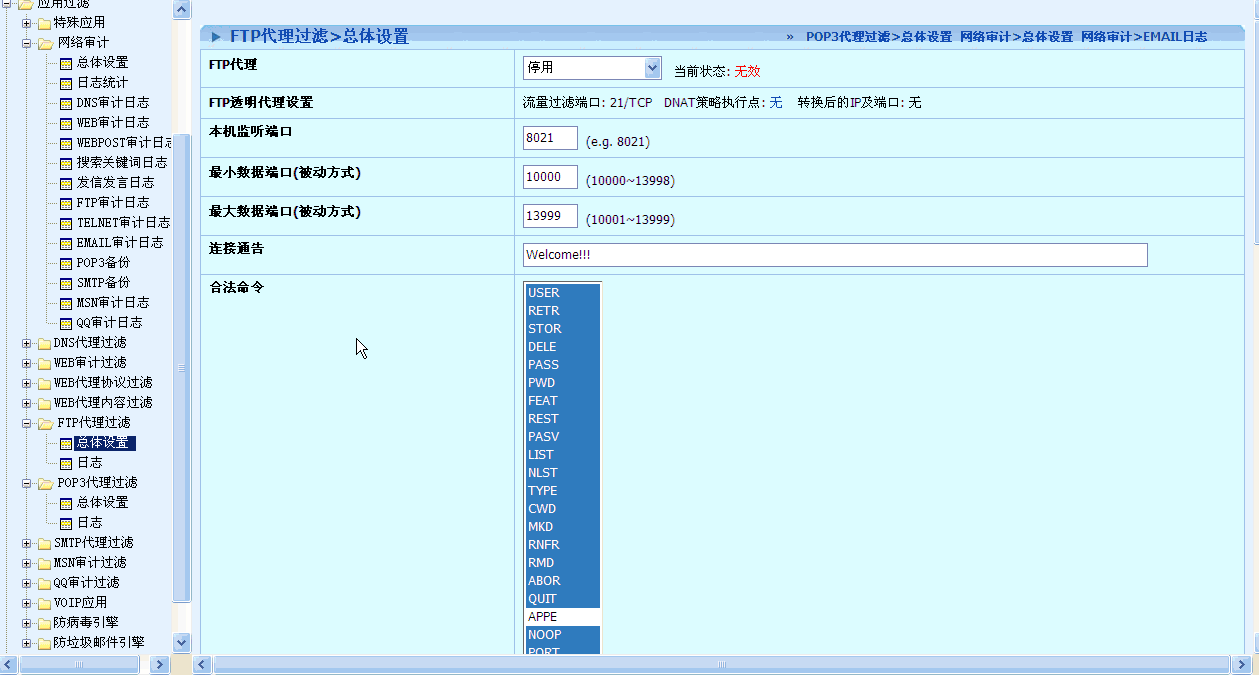The image size is (1259, 675).
Task: Click the icon beside EMAIL审计日志
Action: [x=66, y=243]
